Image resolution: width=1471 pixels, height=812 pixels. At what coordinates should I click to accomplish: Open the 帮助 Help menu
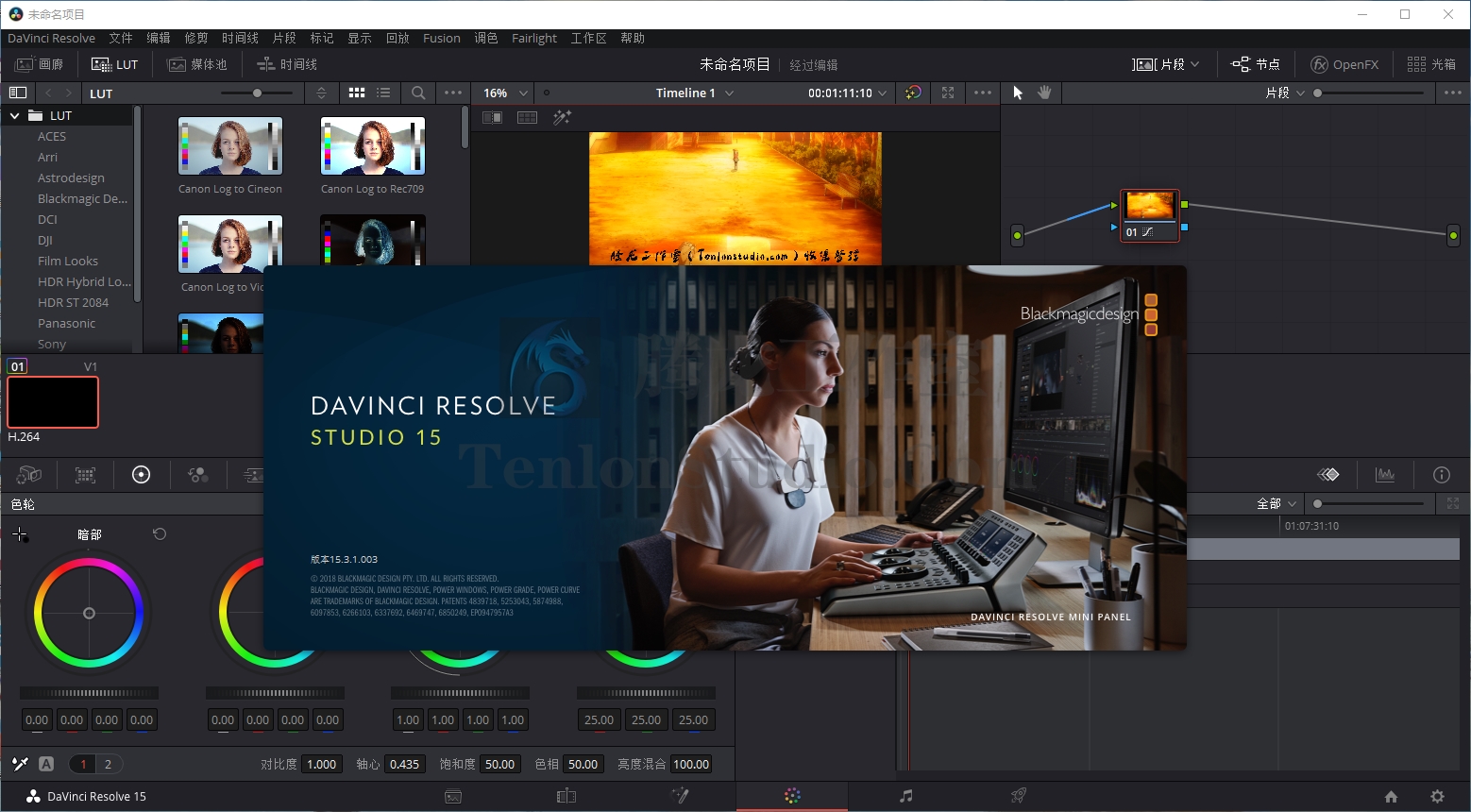pos(633,38)
